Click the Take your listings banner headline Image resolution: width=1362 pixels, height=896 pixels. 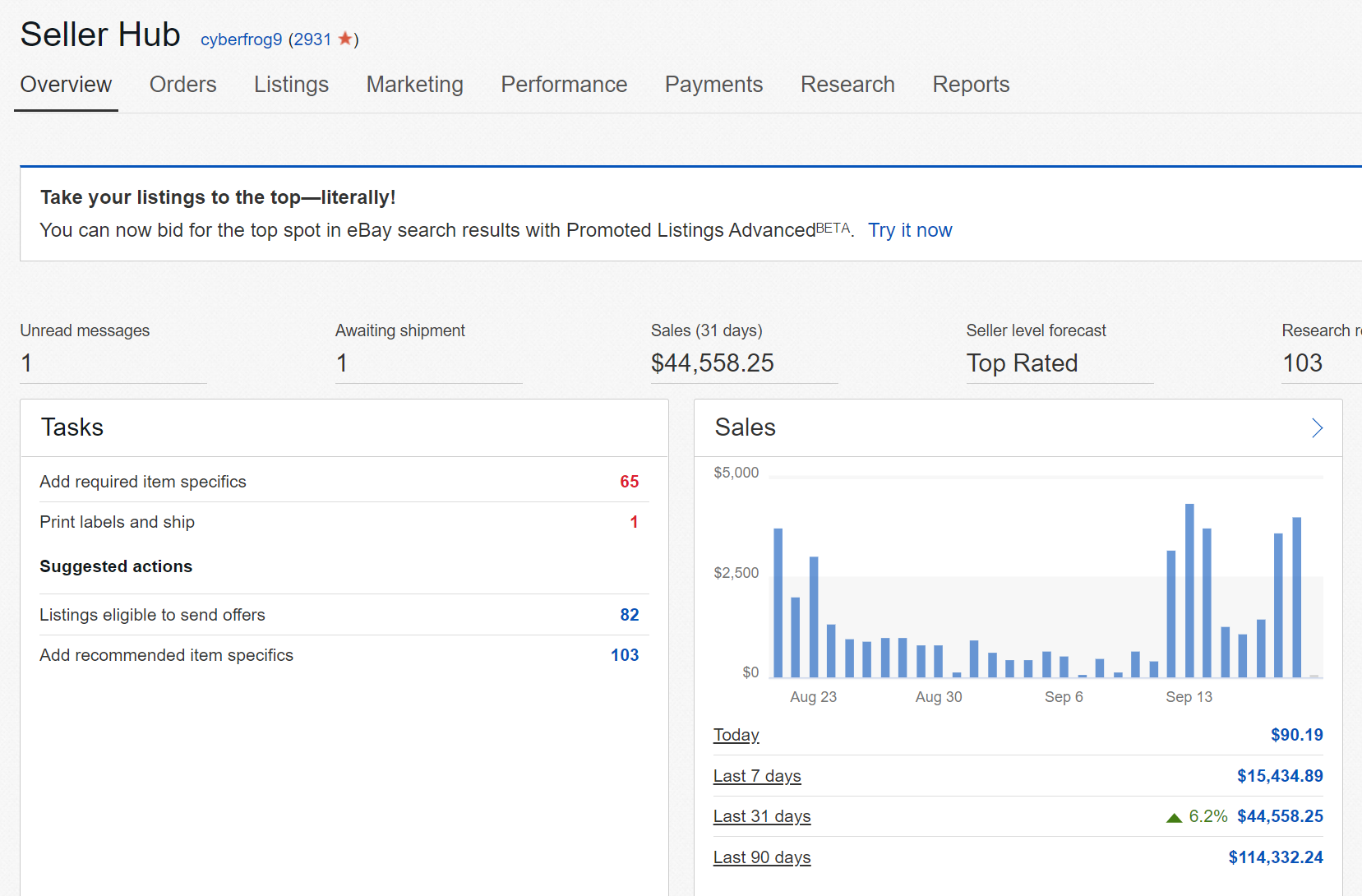pyautogui.click(x=218, y=197)
